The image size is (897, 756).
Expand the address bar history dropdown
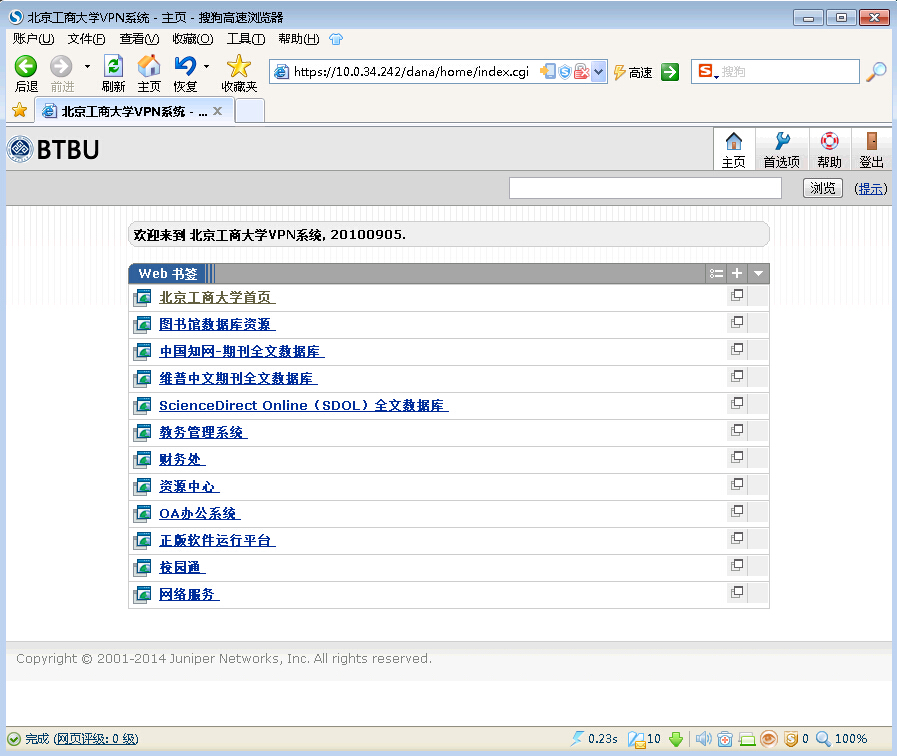(x=598, y=71)
